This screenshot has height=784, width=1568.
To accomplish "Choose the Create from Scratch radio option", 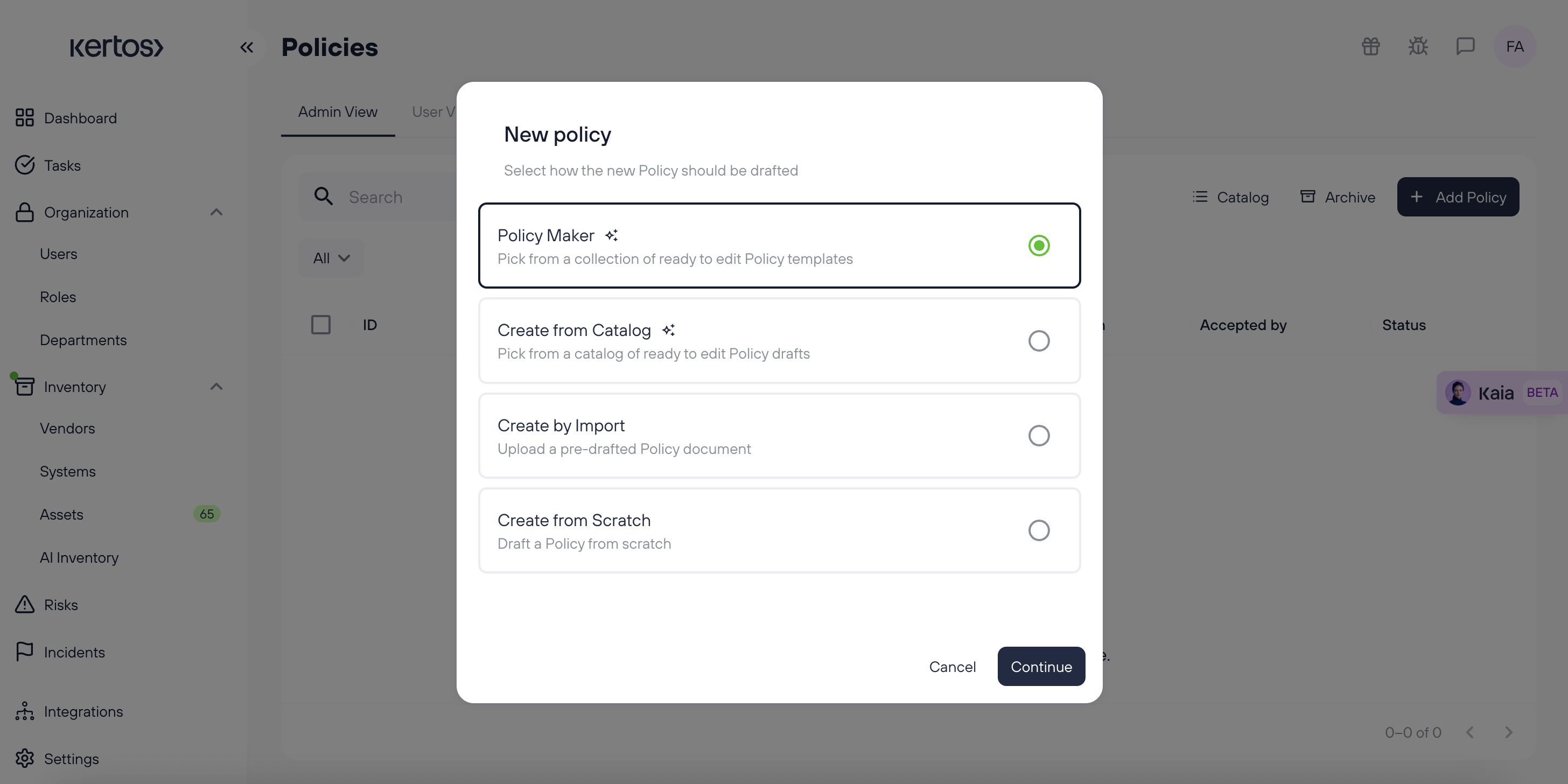I will [x=1039, y=530].
